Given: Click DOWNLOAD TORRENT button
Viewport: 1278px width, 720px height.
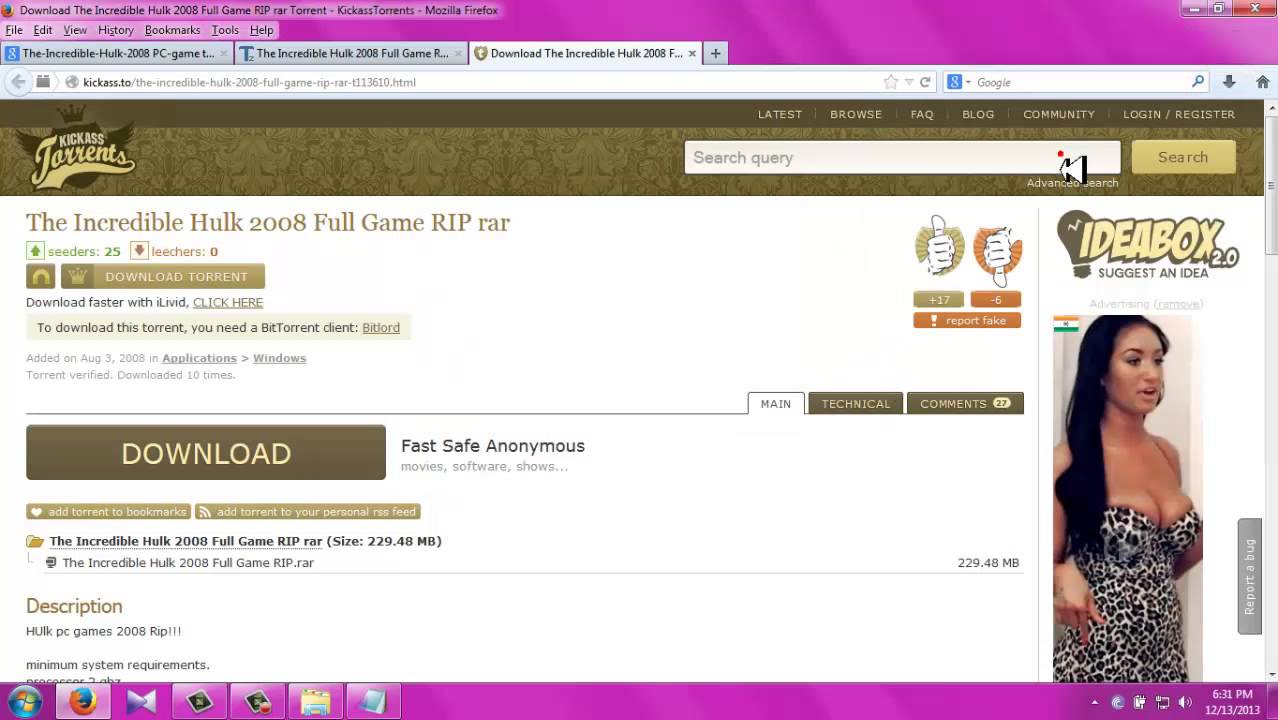Looking at the screenshot, I should point(163,276).
